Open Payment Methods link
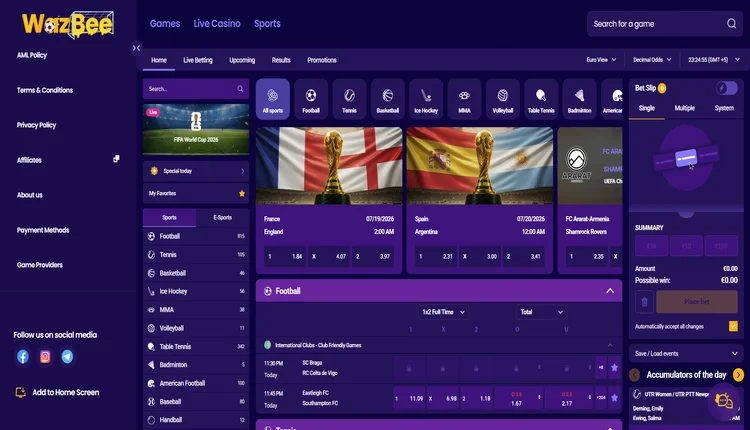The image size is (750, 430). (43, 230)
